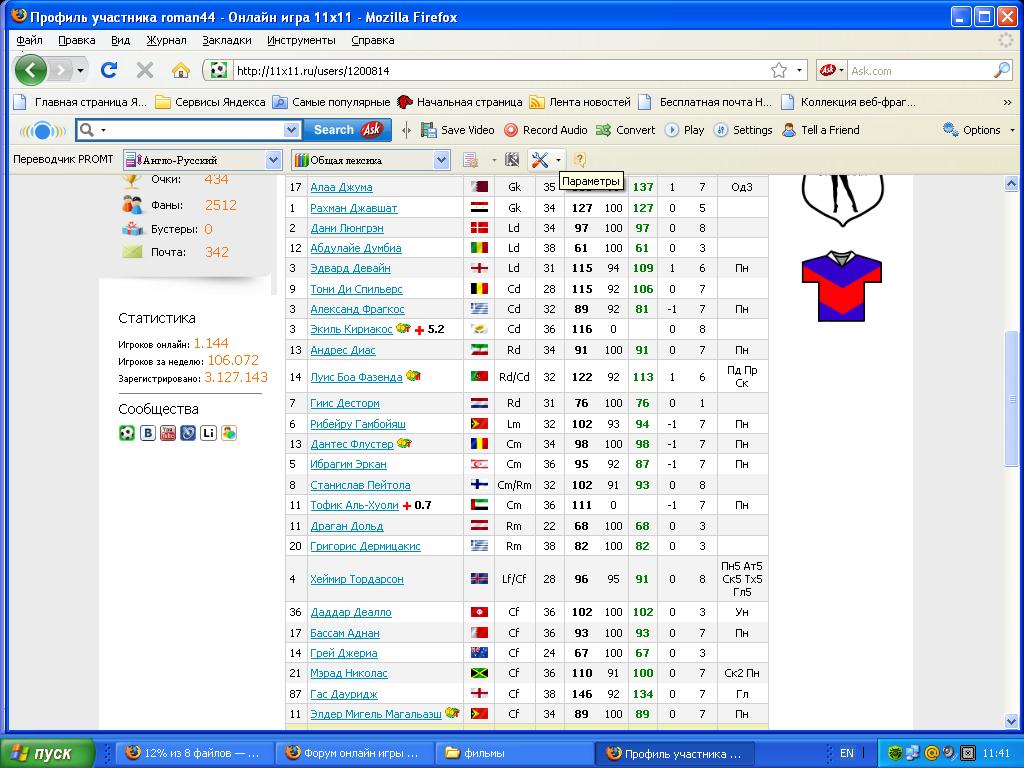Screen dimensions: 1024x768
Task: Click the Windows пуск Start button
Action: [48, 753]
